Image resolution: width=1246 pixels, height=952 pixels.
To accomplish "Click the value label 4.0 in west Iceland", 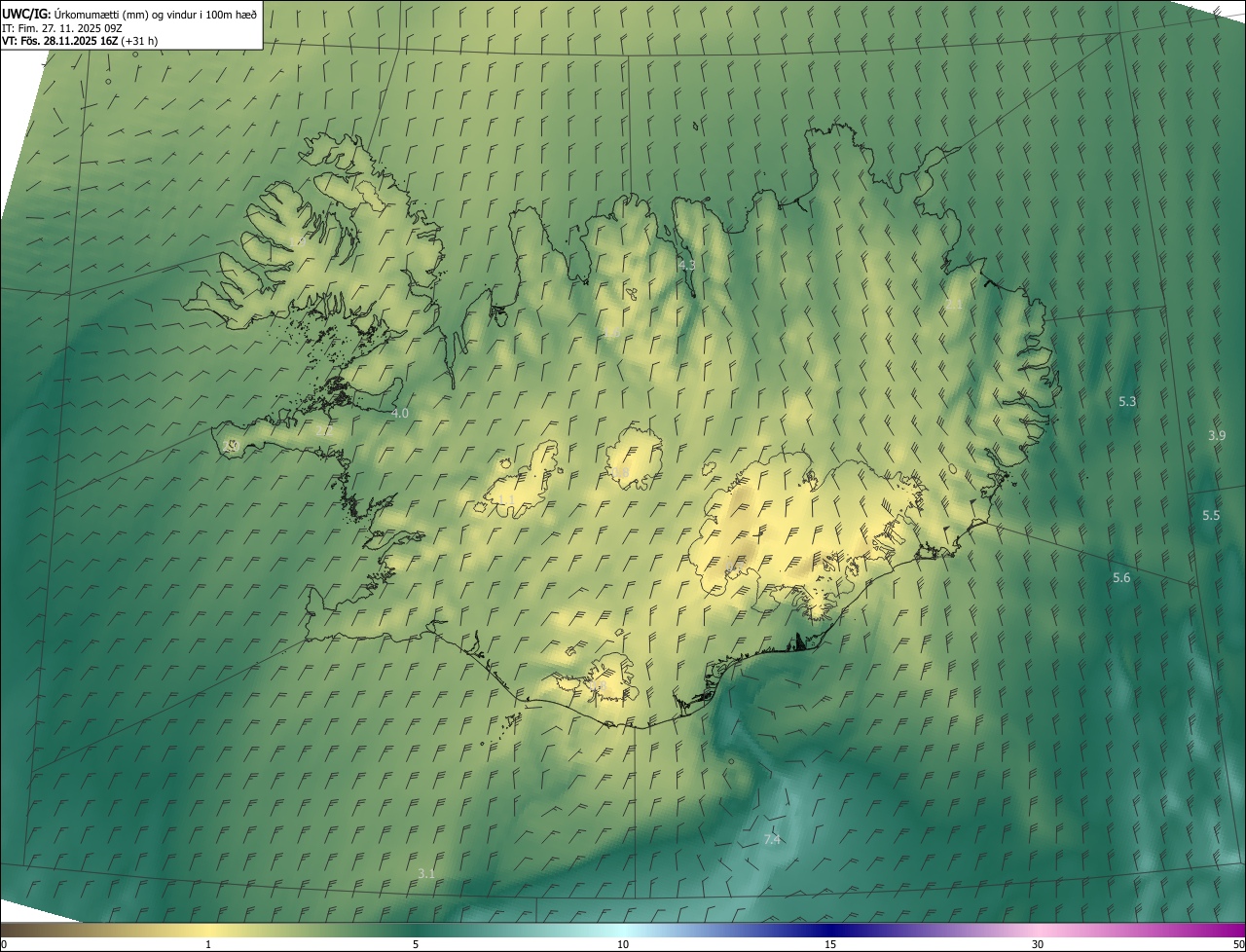I will pos(399,413).
